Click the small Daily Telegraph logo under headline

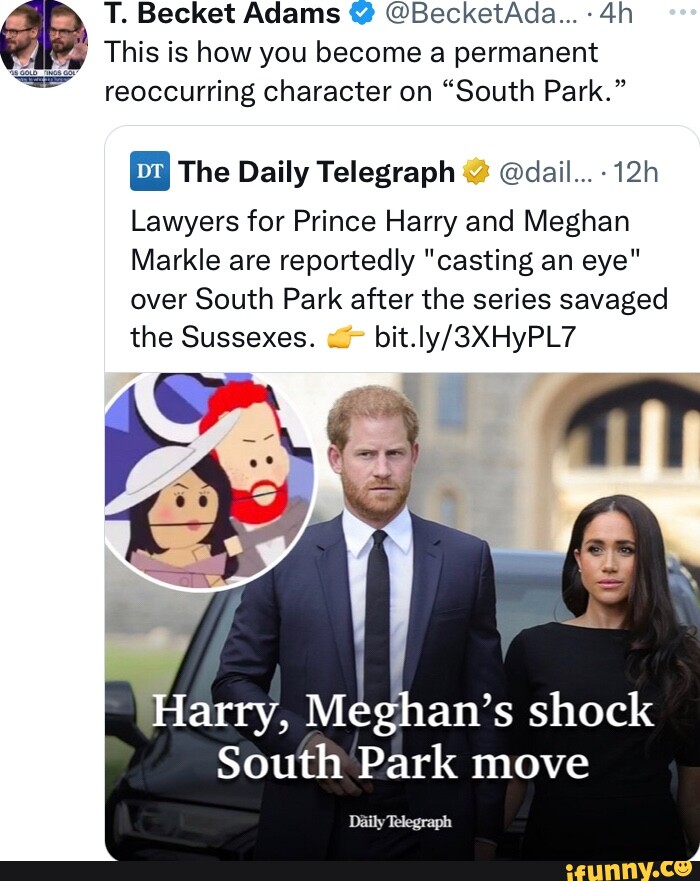point(402,821)
